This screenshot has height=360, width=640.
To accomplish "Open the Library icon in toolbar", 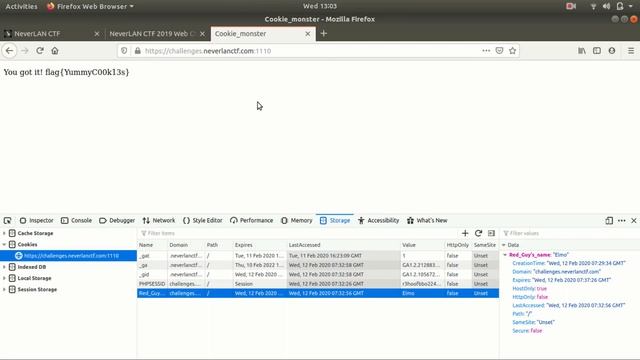I will (582, 51).
